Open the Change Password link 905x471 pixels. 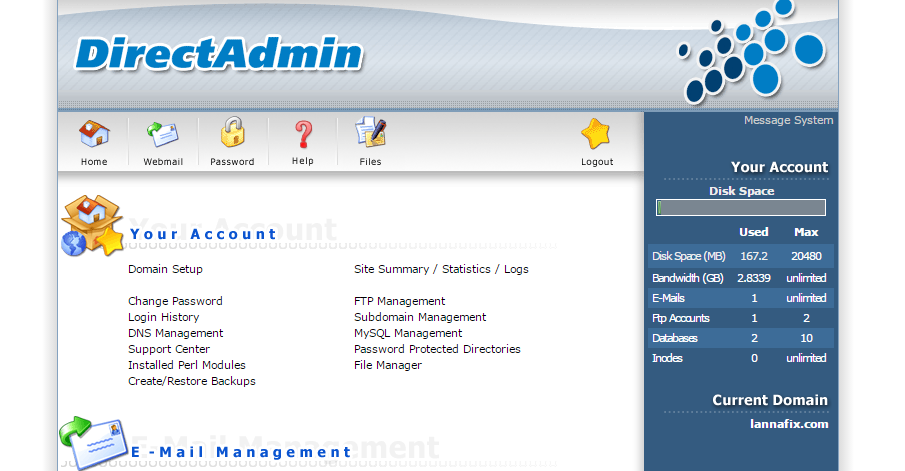click(175, 301)
